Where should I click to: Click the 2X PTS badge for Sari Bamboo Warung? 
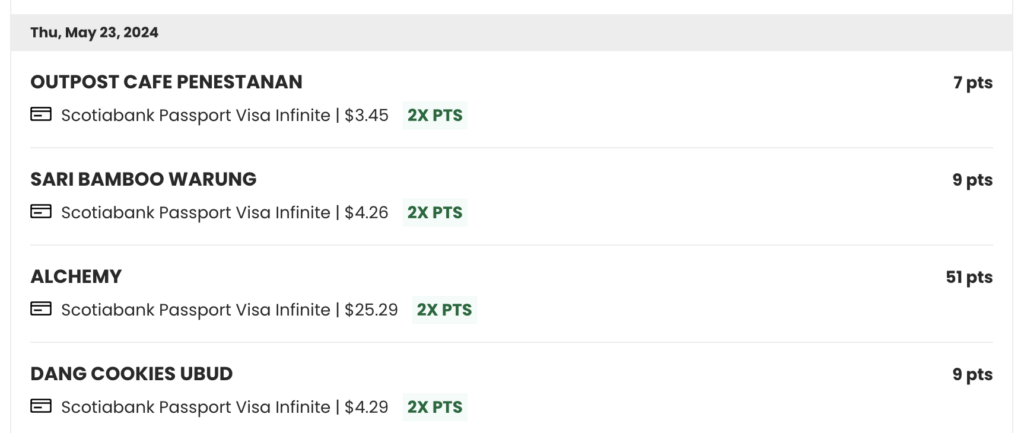435,212
